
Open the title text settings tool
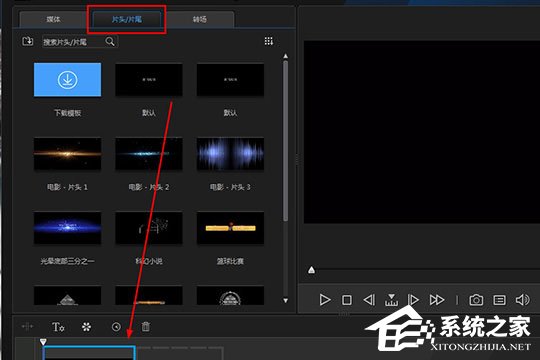point(58,327)
